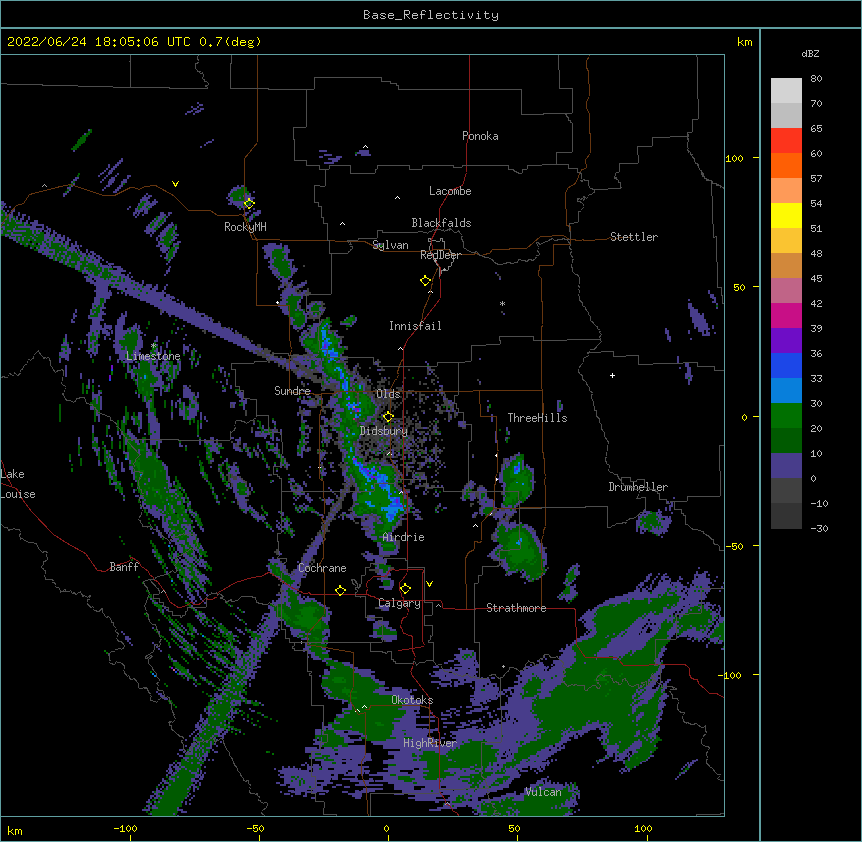Click the Blackfalds city label

[441, 223]
